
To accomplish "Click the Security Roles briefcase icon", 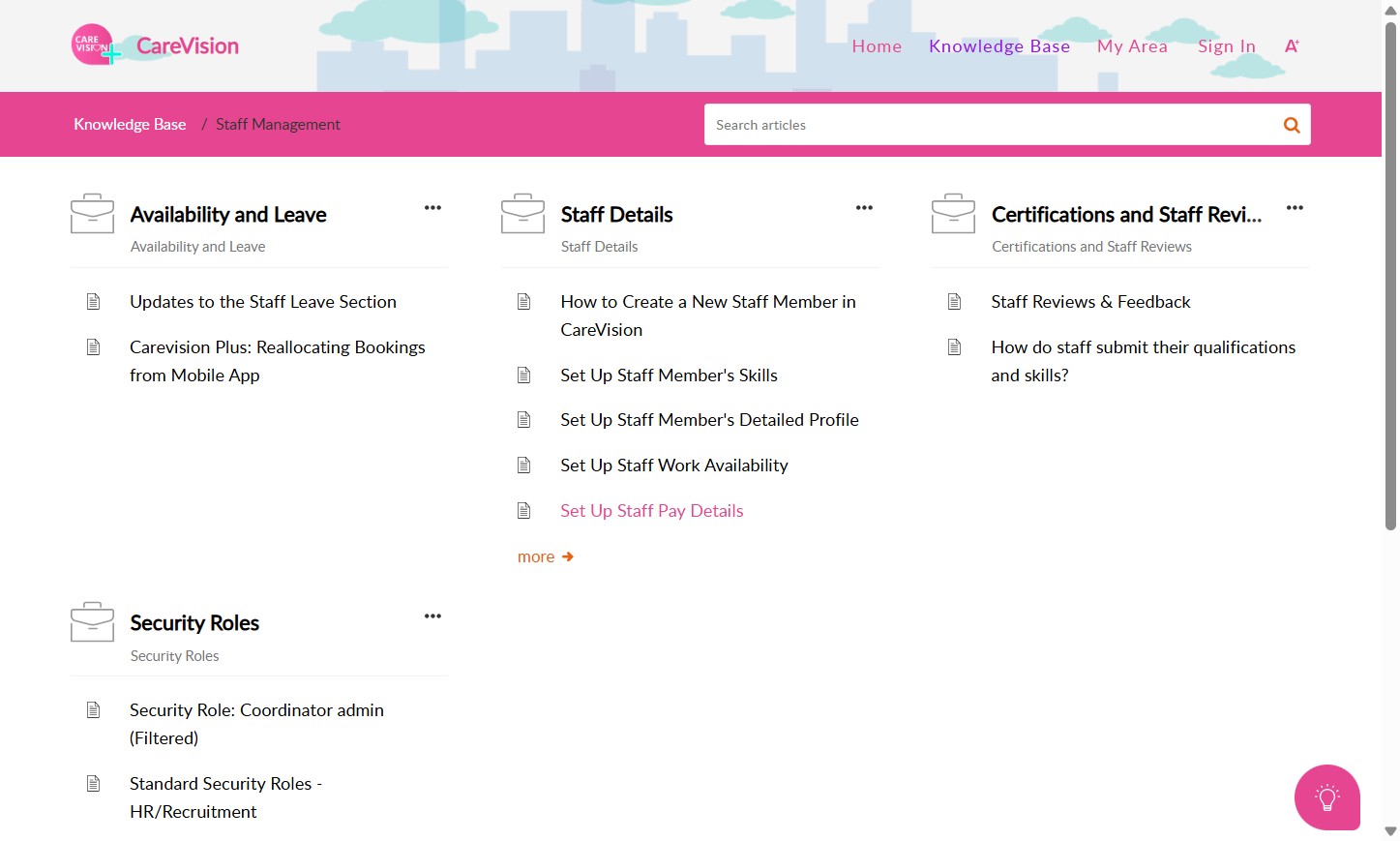I will tap(92, 622).
